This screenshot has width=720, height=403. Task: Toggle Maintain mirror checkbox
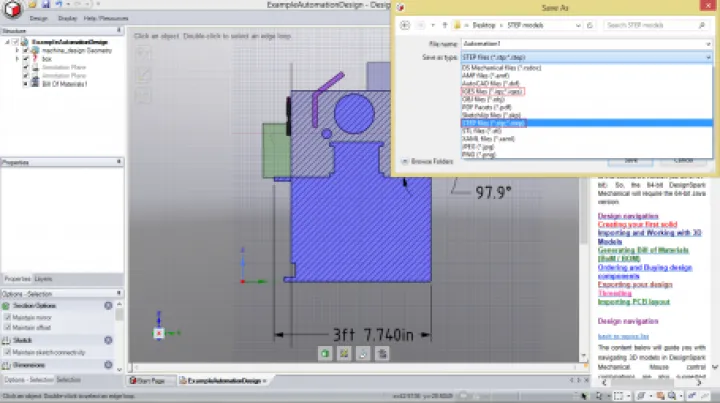click(x=8, y=317)
